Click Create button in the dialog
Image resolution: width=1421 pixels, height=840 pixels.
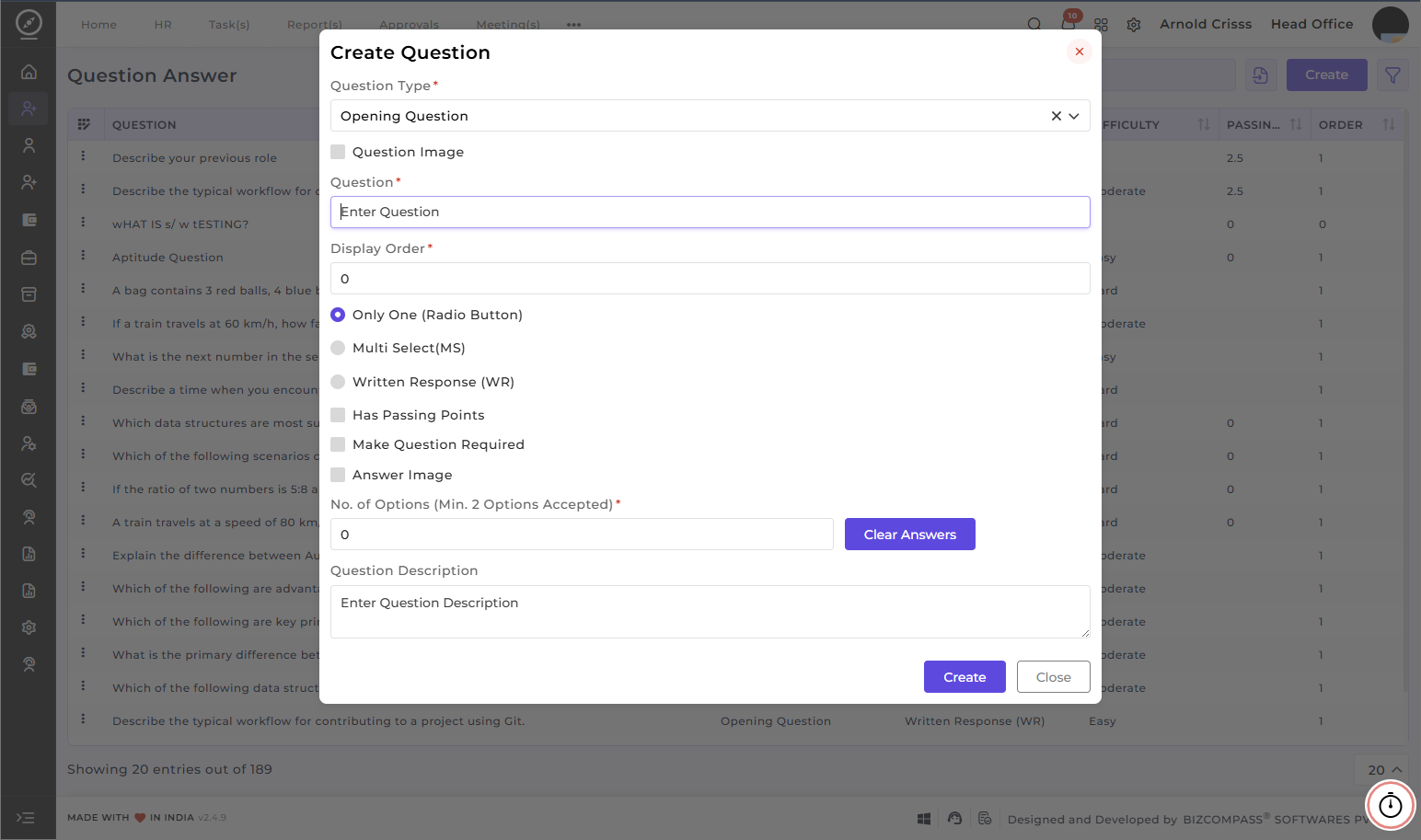click(x=965, y=677)
